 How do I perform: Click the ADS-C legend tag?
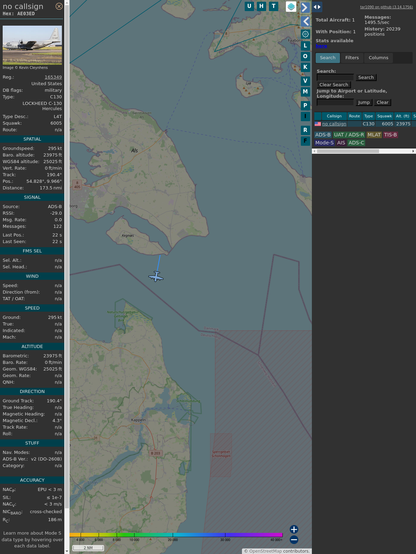[356, 143]
